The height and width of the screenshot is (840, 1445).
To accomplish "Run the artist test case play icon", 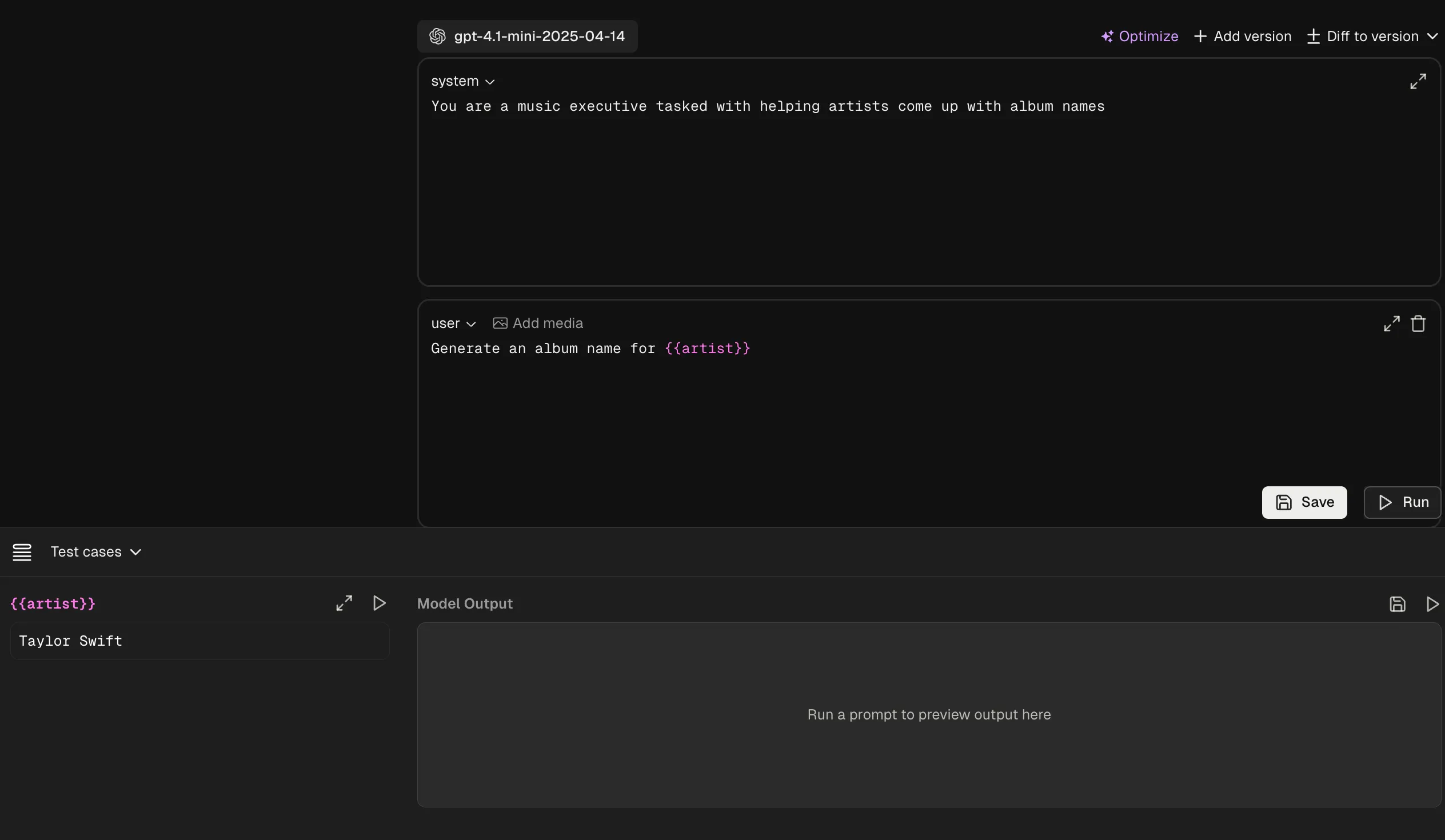I will (379, 603).
